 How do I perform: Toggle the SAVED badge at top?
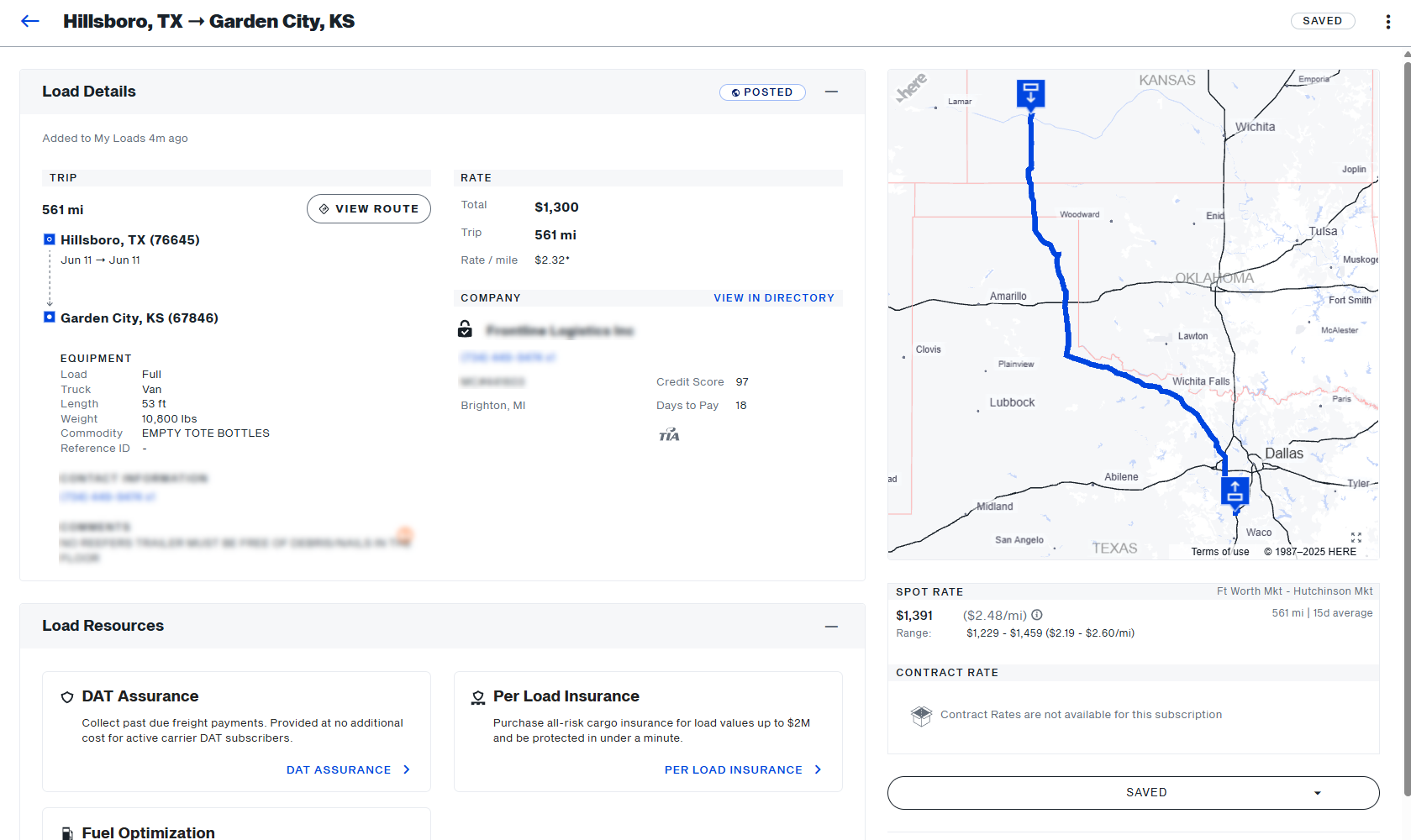pyautogui.click(x=1322, y=21)
